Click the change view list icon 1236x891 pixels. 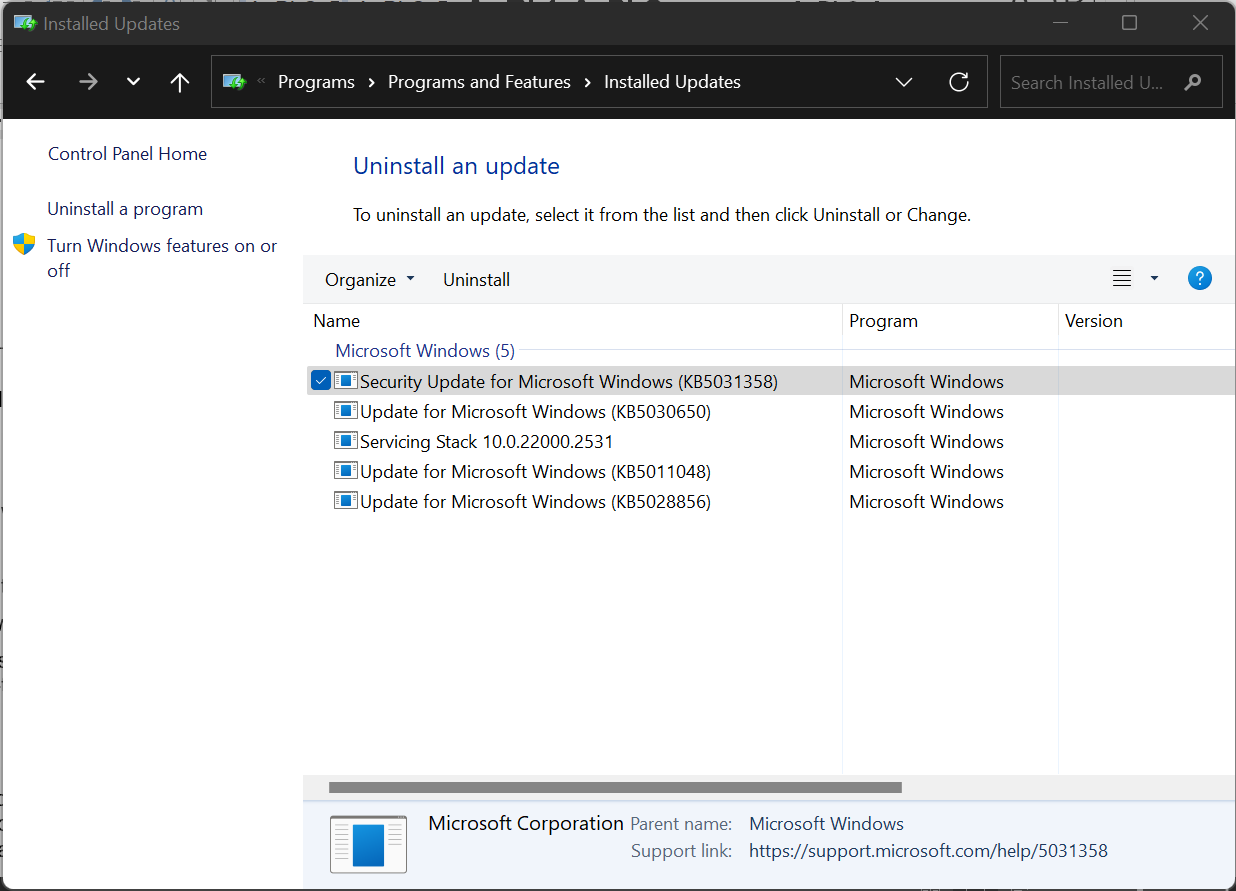(1122, 279)
